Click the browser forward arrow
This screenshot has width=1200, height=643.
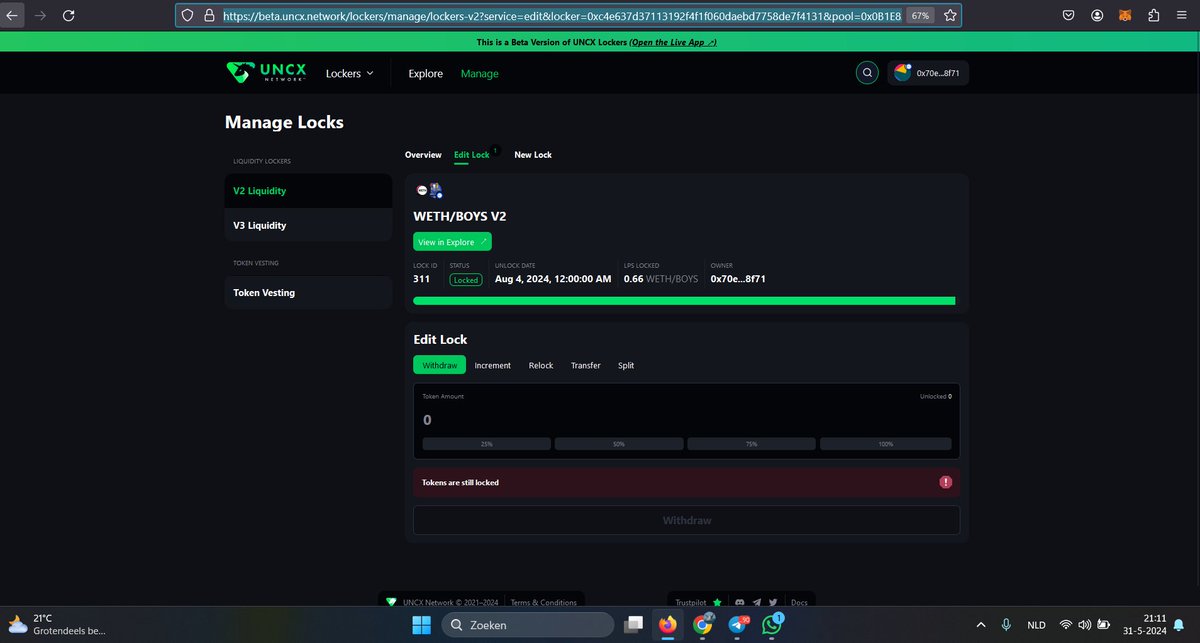[40, 16]
